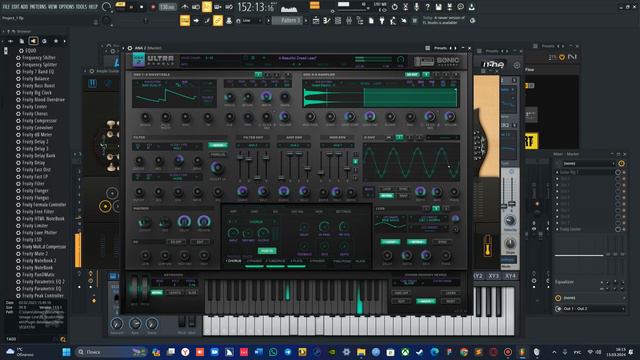Open Presets menu of u-he plugin window
Screen dimensions: 640x360
492,51
